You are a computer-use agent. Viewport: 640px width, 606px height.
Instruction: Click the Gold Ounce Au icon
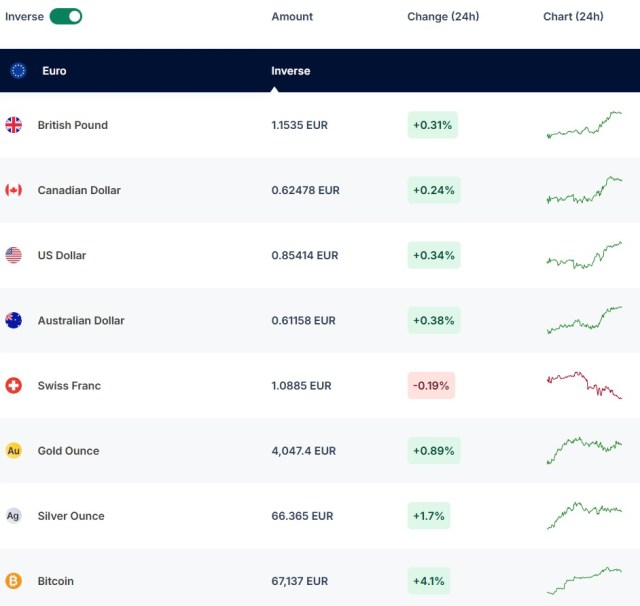pyautogui.click(x=14, y=451)
